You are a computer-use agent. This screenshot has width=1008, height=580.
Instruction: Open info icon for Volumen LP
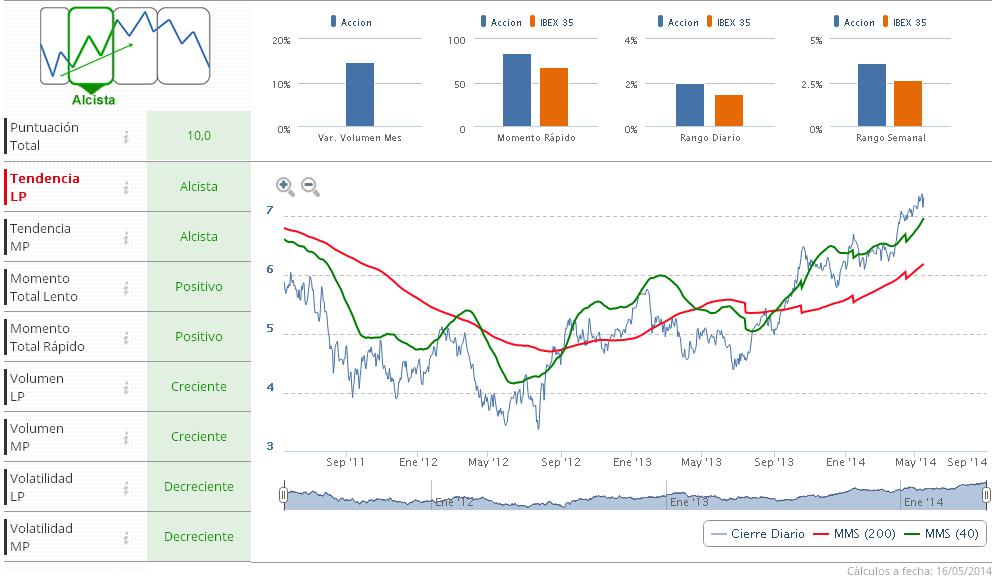[x=126, y=387]
